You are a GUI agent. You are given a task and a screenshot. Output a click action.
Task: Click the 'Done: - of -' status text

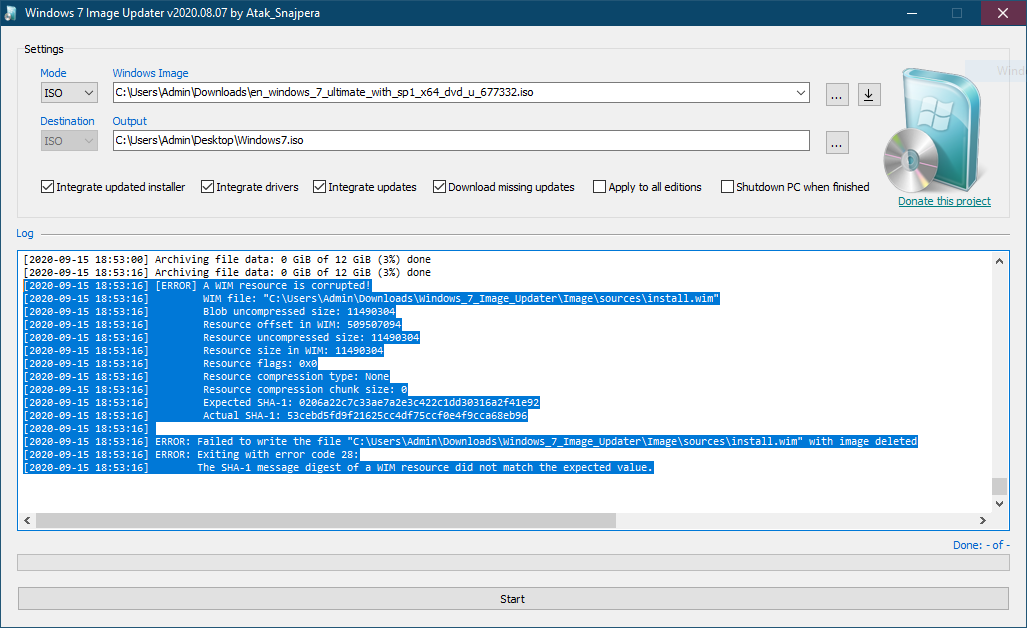pos(981,545)
